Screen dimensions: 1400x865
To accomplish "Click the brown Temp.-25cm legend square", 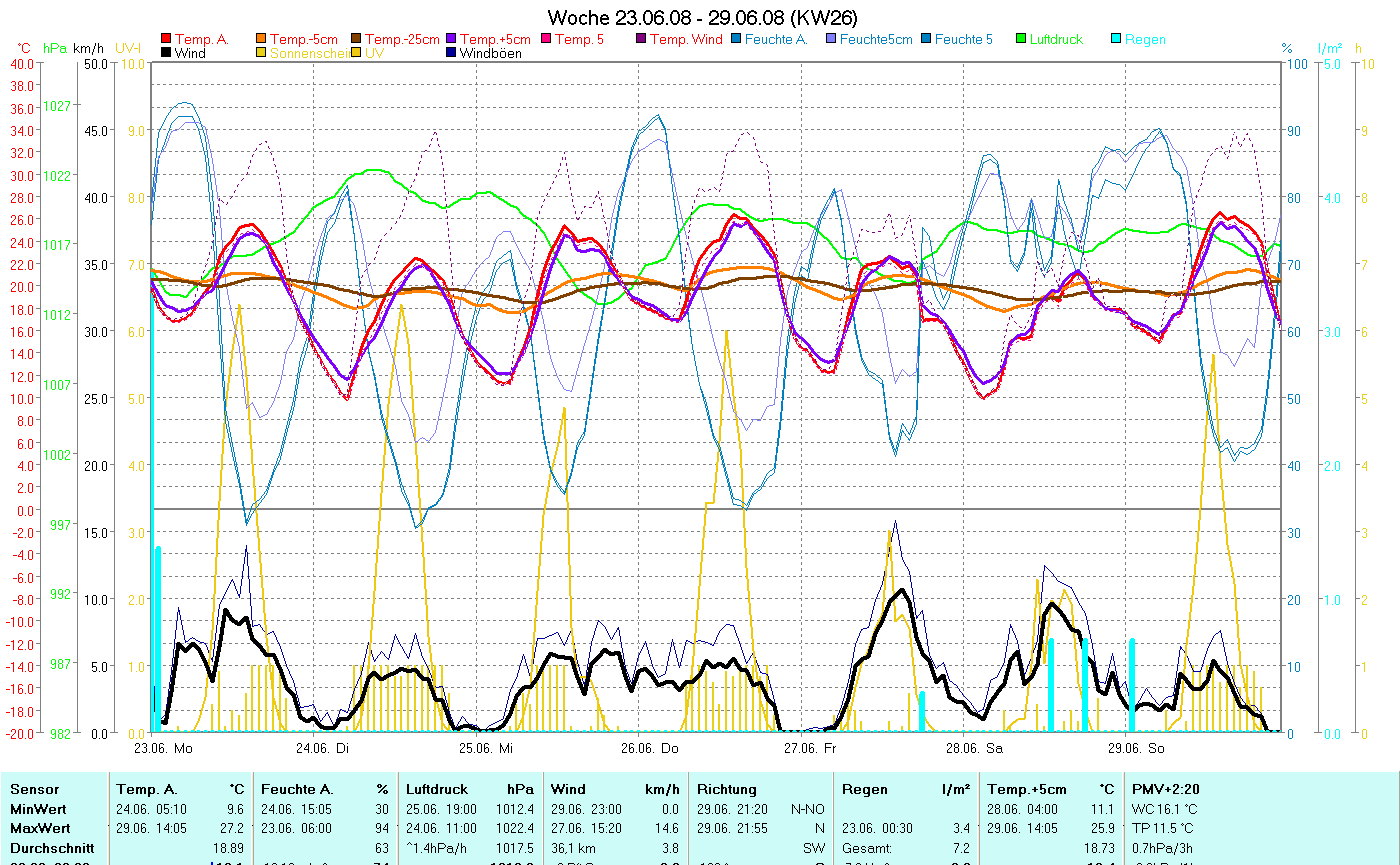I will click(x=357, y=39).
